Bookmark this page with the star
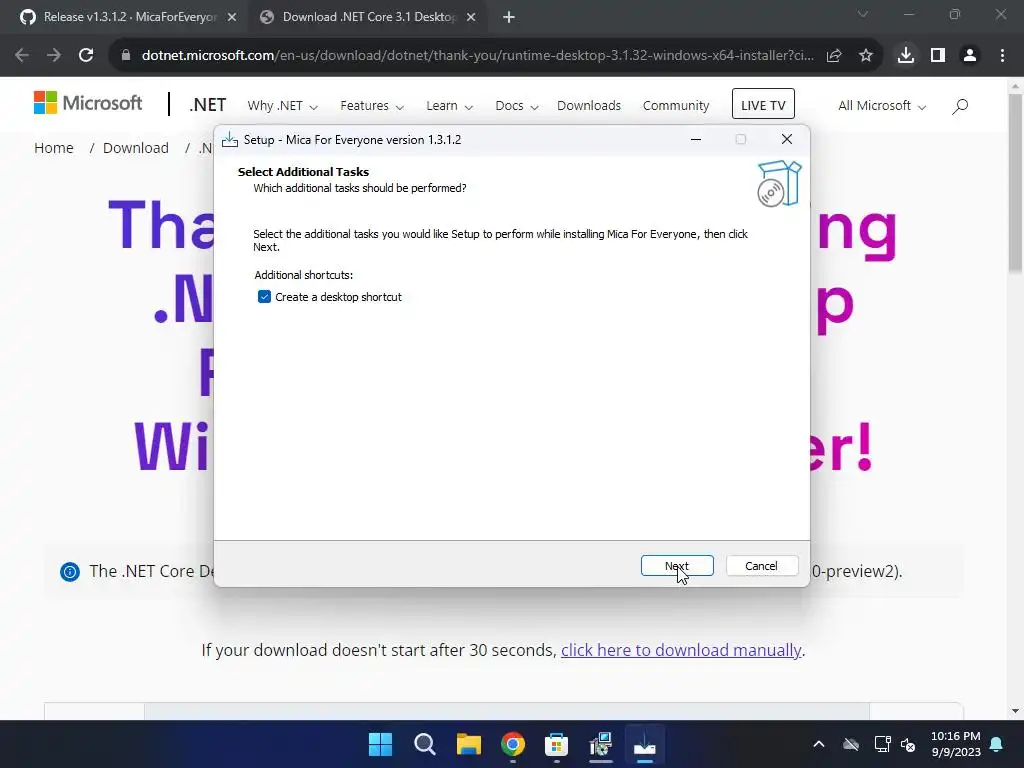This screenshot has height=768, width=1024. pos(866,56)
